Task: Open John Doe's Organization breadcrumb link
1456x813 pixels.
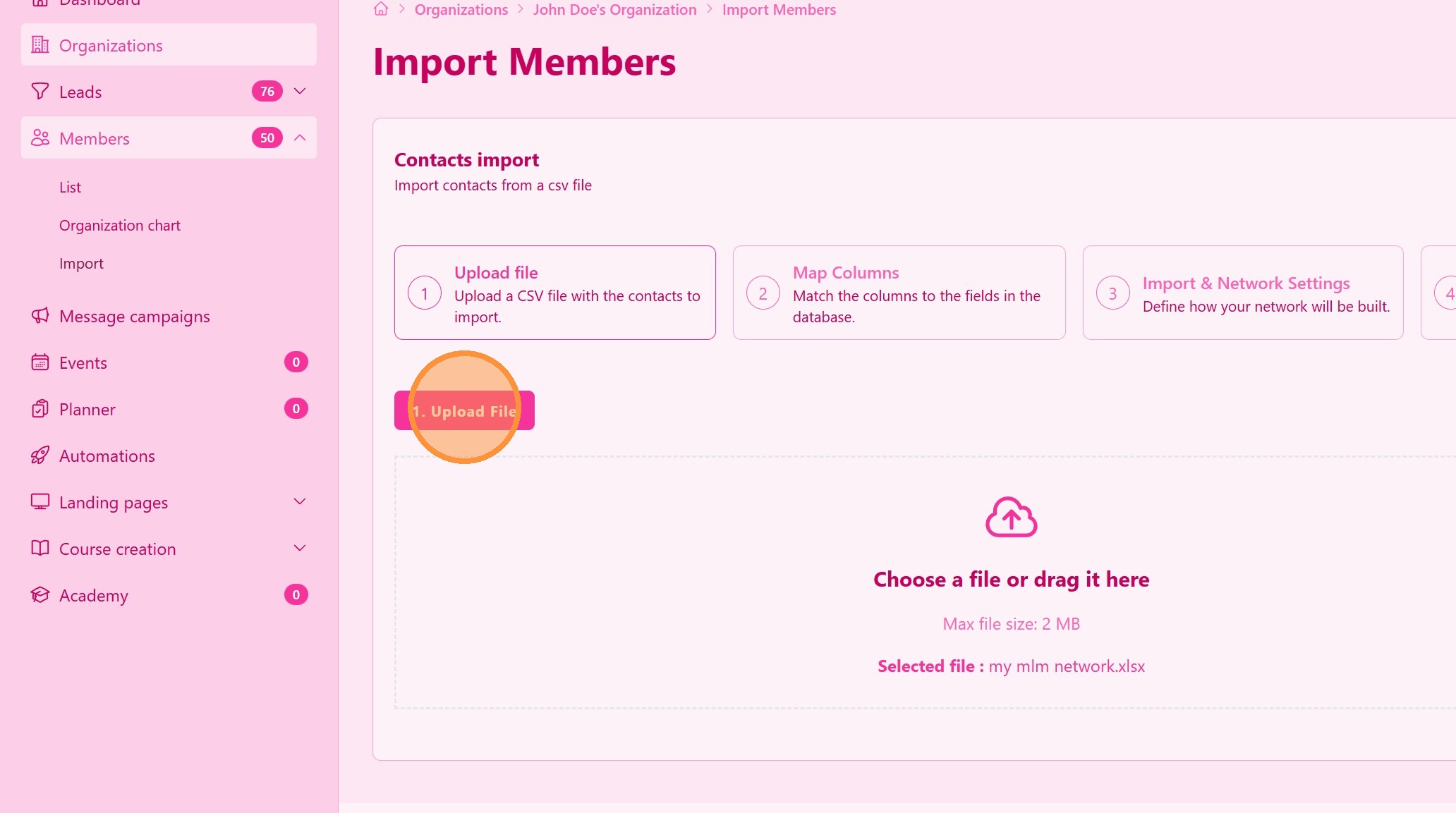Action: click(x=614, y=10)
